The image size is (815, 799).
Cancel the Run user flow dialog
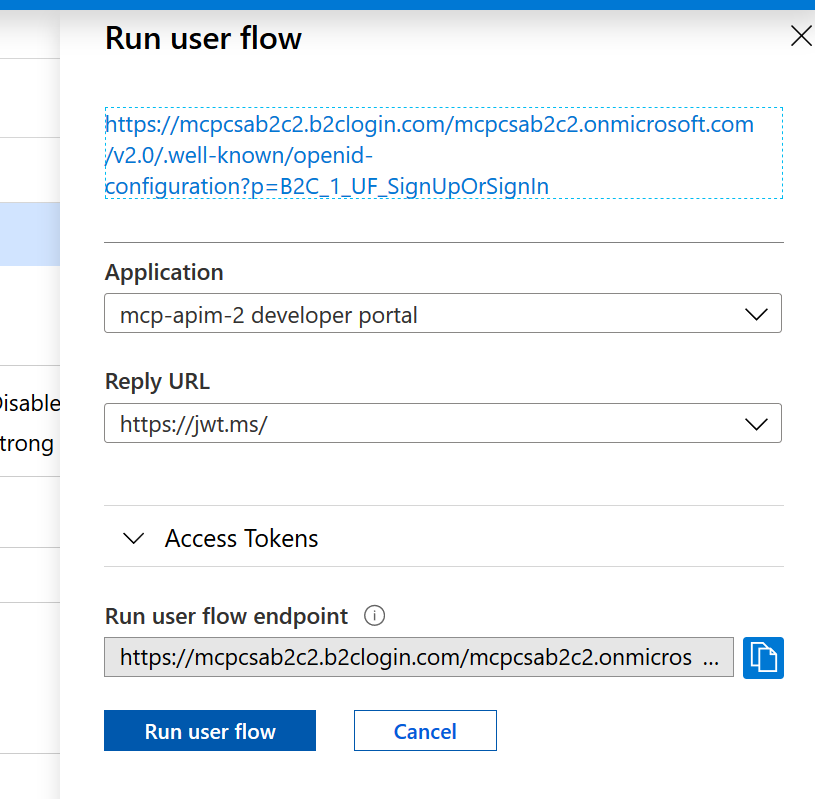point(425,730)
